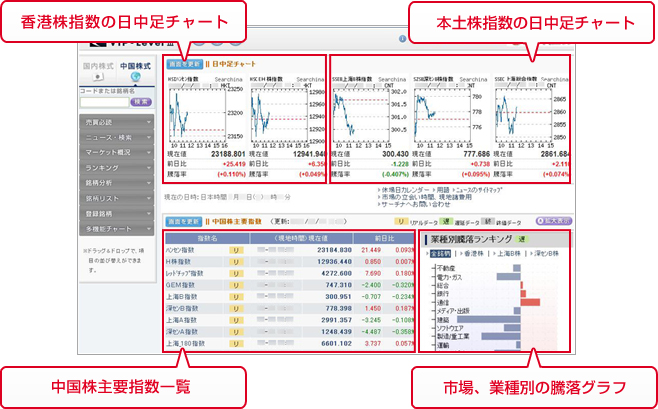Open 市場の立会い時間、現地諸費用 link

pyautogui.click(x=427, y=197)
